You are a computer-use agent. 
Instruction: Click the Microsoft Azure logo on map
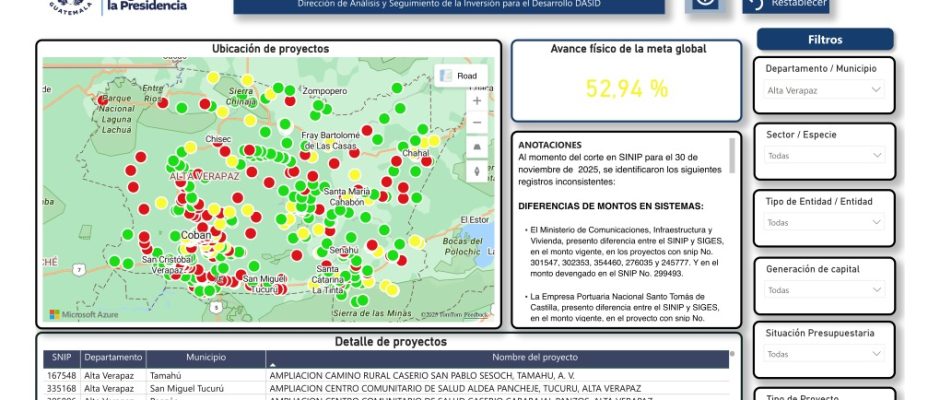click(83, 314)
